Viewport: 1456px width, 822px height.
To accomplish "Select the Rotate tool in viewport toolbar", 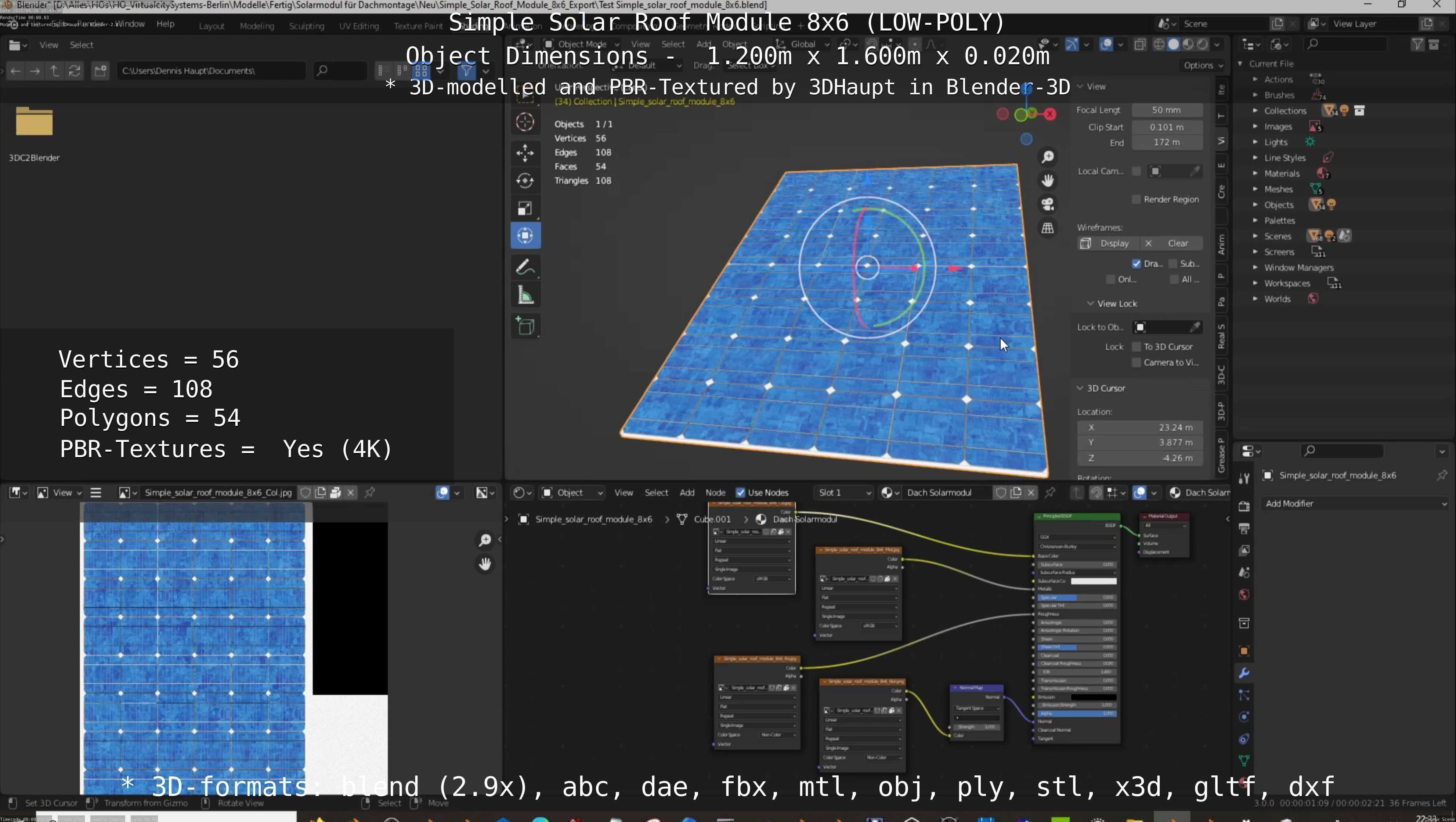I will tap(525, 181).
